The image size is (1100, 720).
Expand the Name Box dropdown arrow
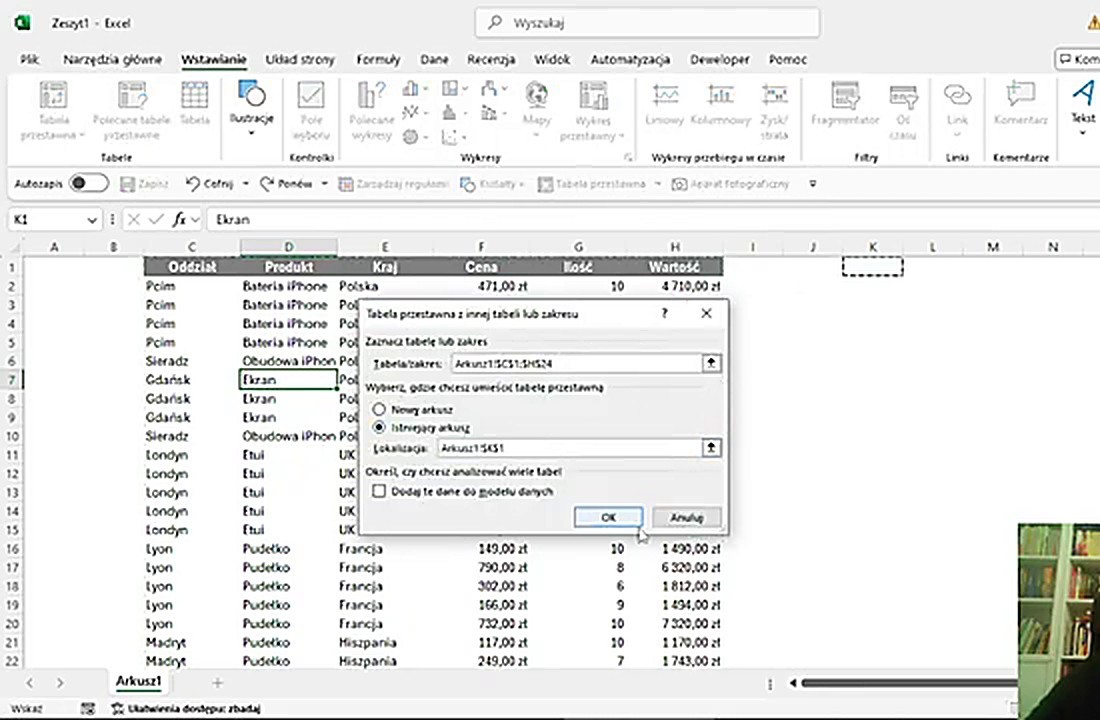[x=92, y=220]
